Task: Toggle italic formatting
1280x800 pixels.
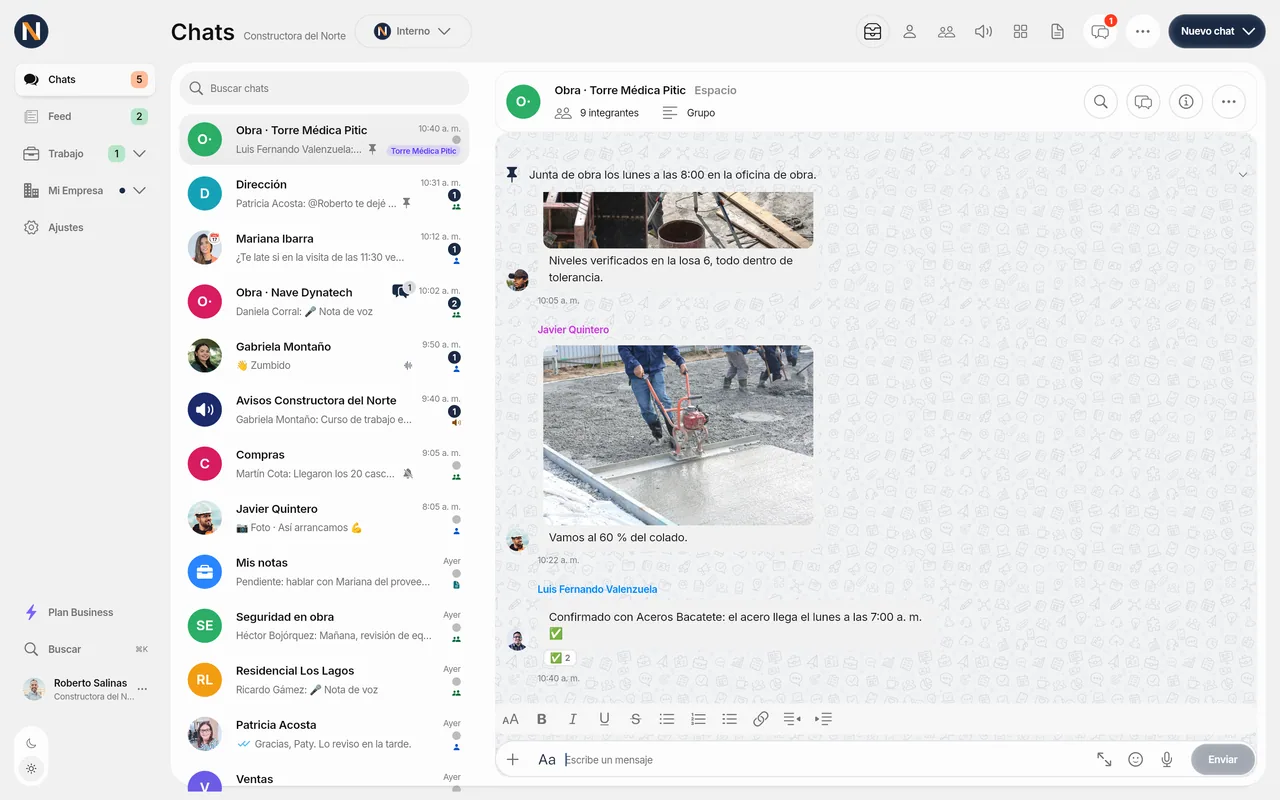Action: pos(573,719)
